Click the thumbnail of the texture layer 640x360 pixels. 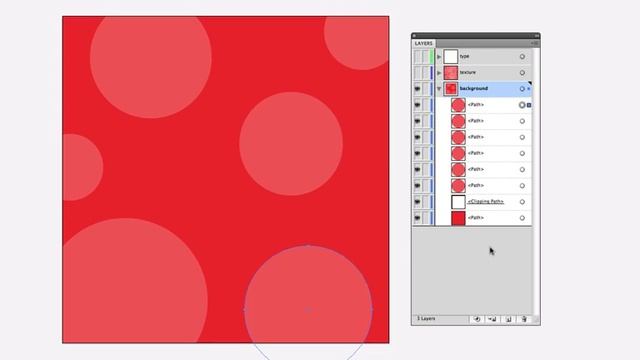coord(451,73)
